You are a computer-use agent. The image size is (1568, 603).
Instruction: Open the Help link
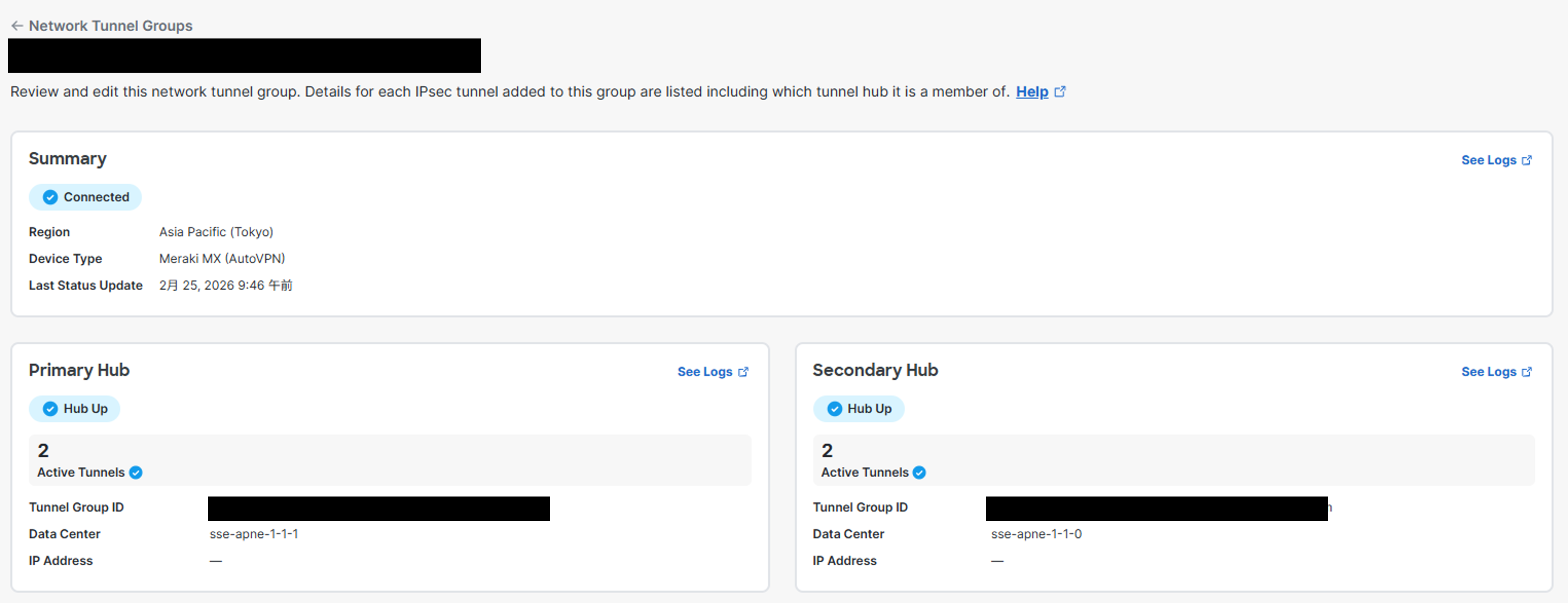click(x=1032, y=92)
